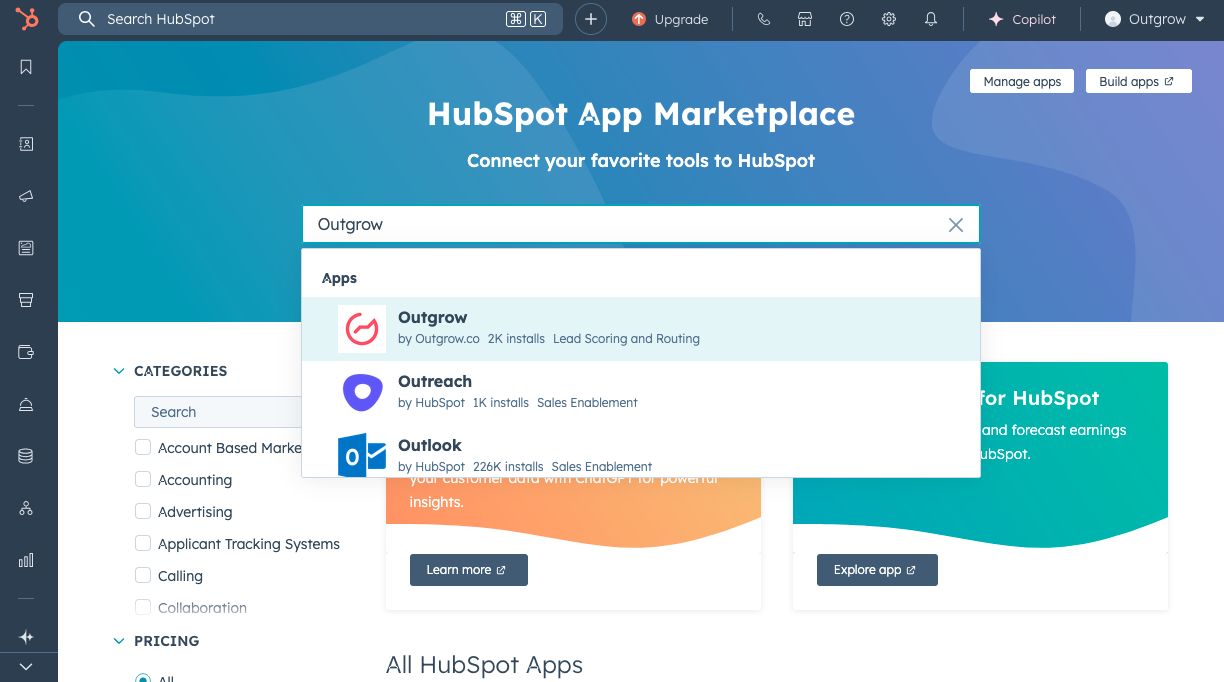The image size is (1224, 682).
Task: Clear the marketplace search with the X
Action: [956, 225]
